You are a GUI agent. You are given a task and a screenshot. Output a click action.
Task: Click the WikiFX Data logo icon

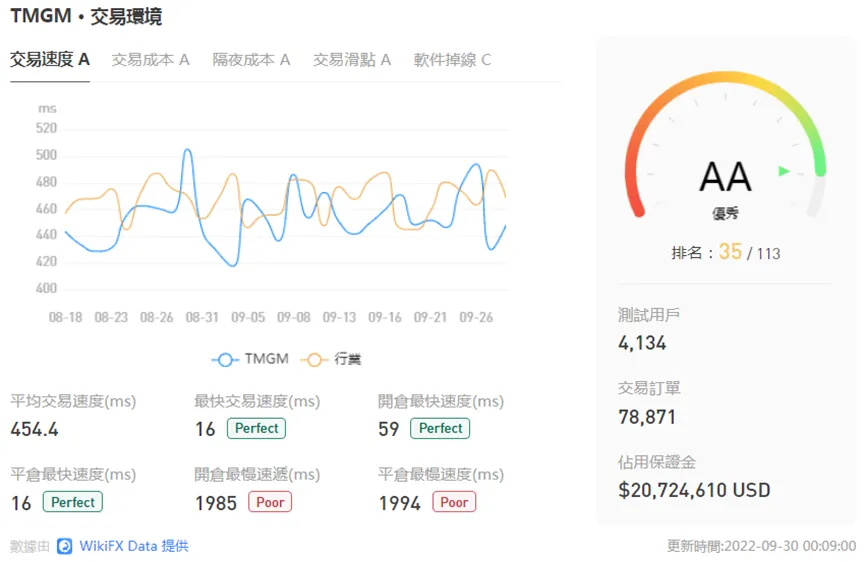click(x=65, y=546)
